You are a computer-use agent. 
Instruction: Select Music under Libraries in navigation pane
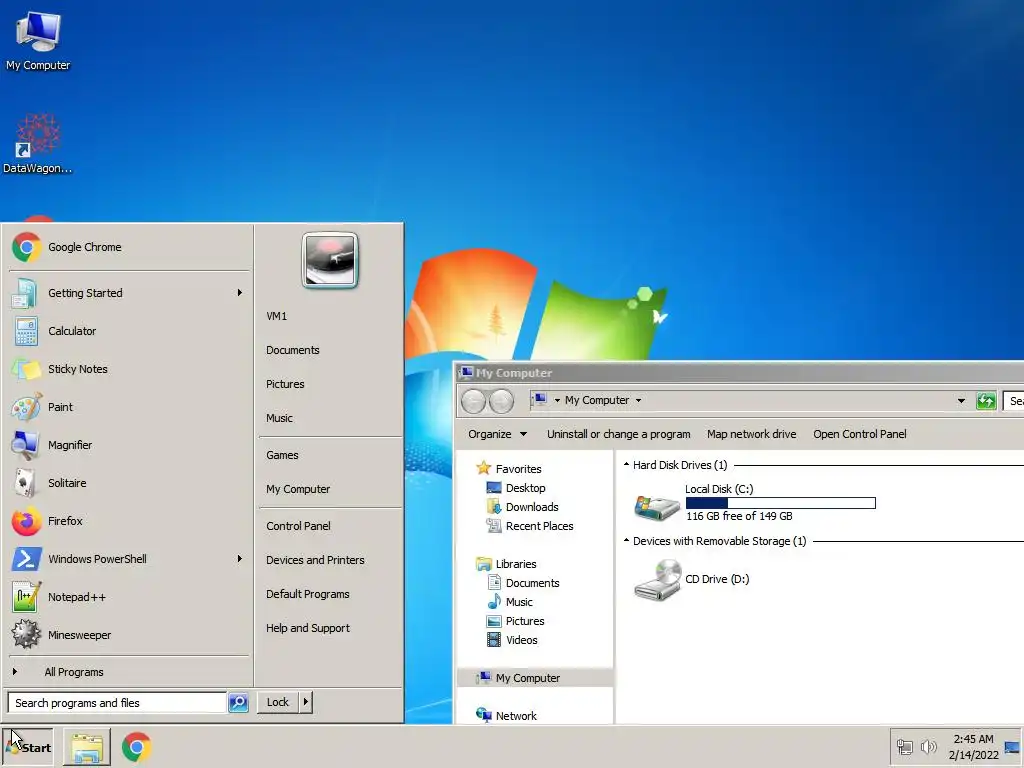[509, 602]
